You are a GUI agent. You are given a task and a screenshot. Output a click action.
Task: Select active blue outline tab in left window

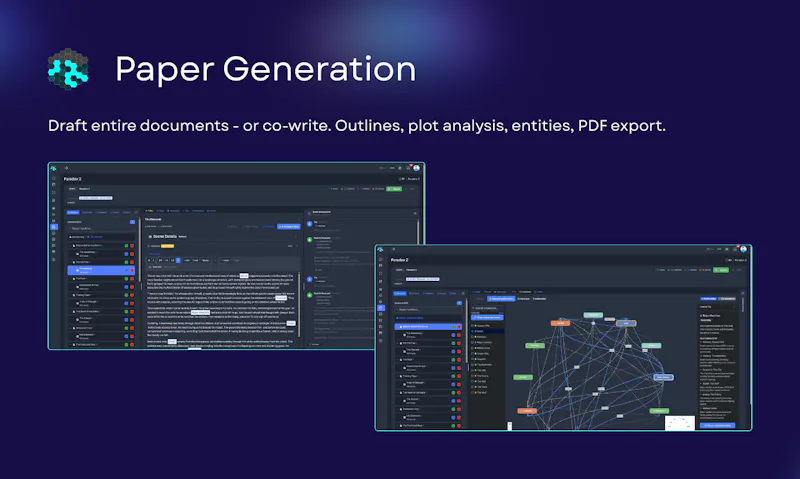point(73,212)
